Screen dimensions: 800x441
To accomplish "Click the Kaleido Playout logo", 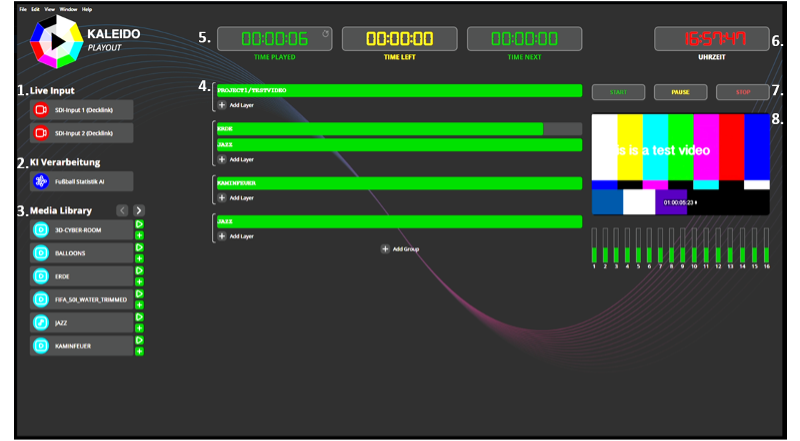I will (x=57, y=41).
